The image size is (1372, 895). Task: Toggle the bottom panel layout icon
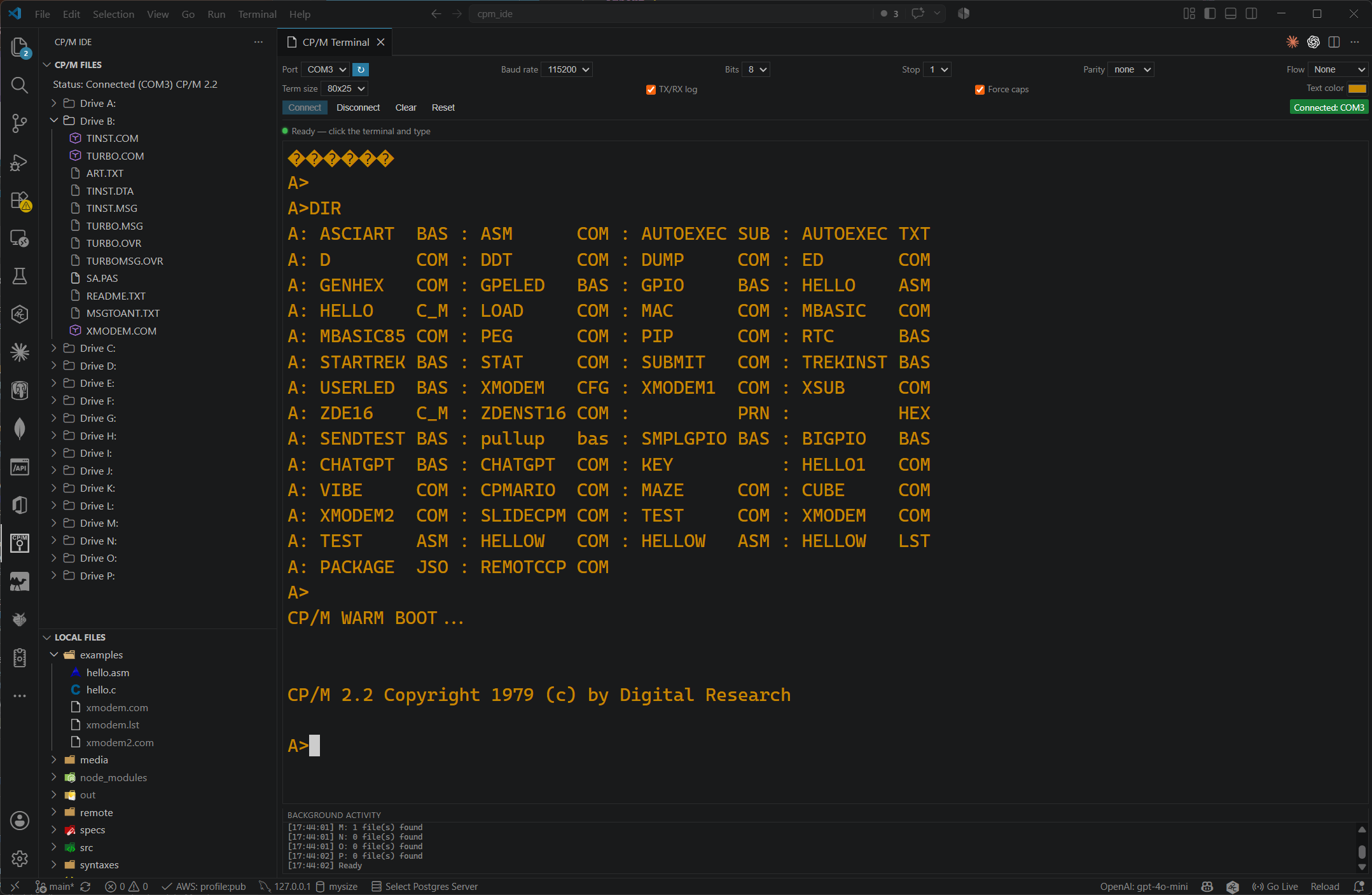[x=1231, y=14]
